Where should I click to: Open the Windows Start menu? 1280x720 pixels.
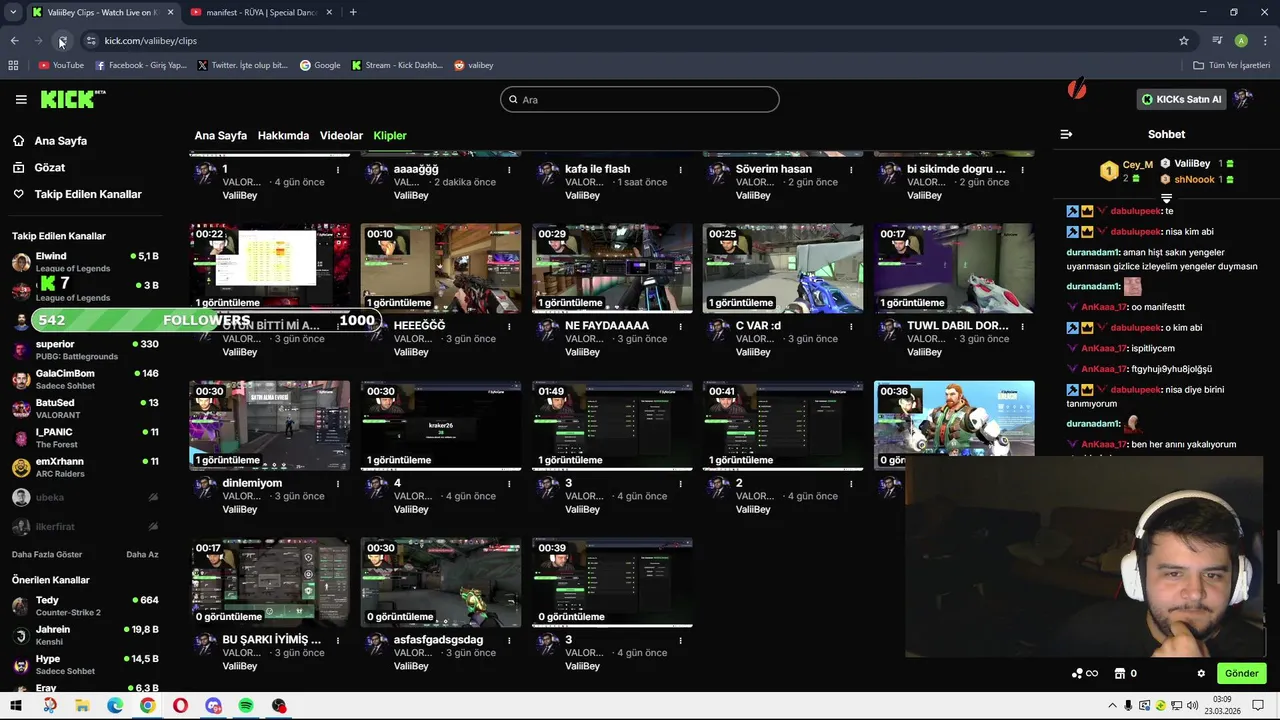[x=17, y=706]
